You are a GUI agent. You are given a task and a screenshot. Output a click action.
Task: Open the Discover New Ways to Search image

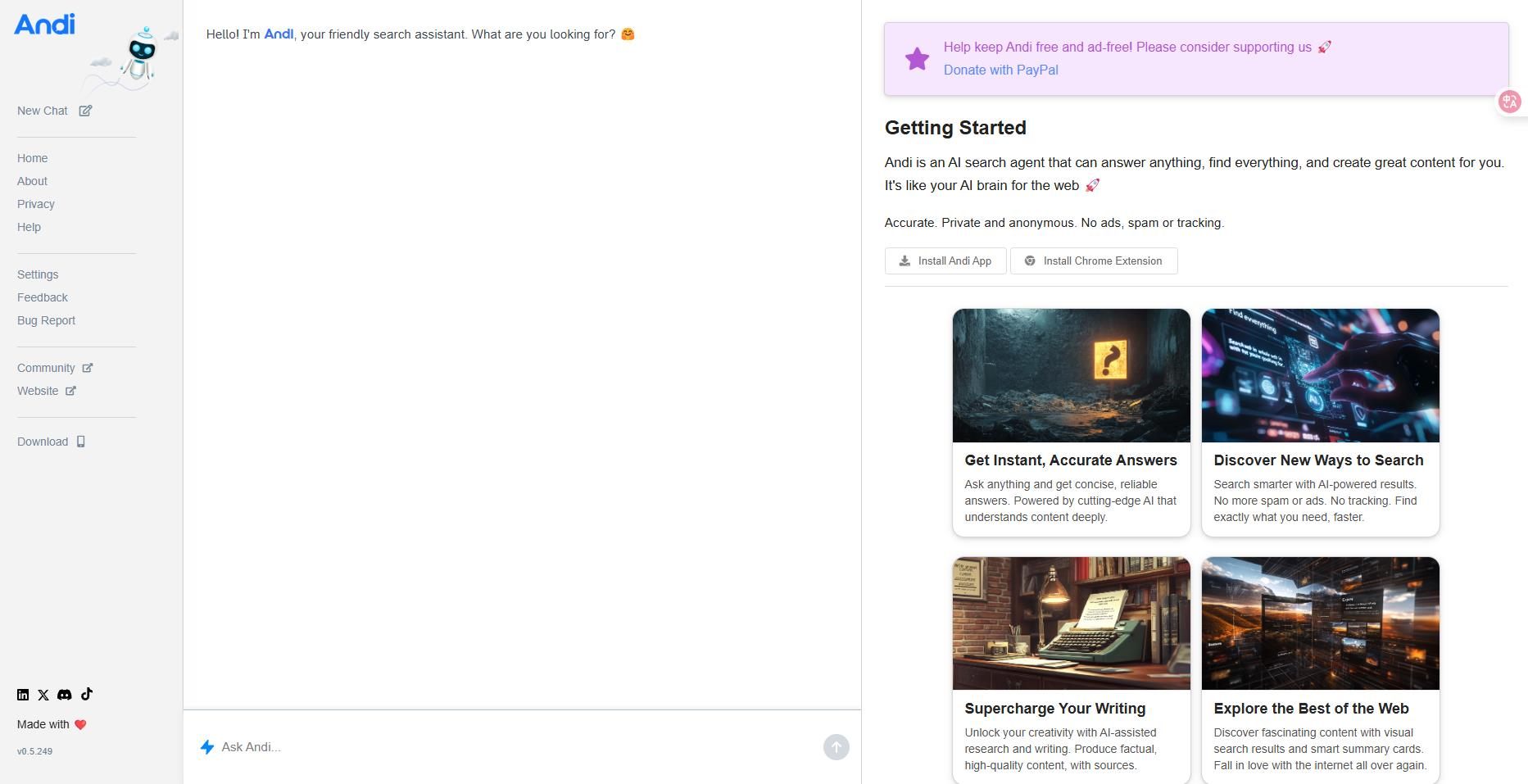(x=1321, y=376)
